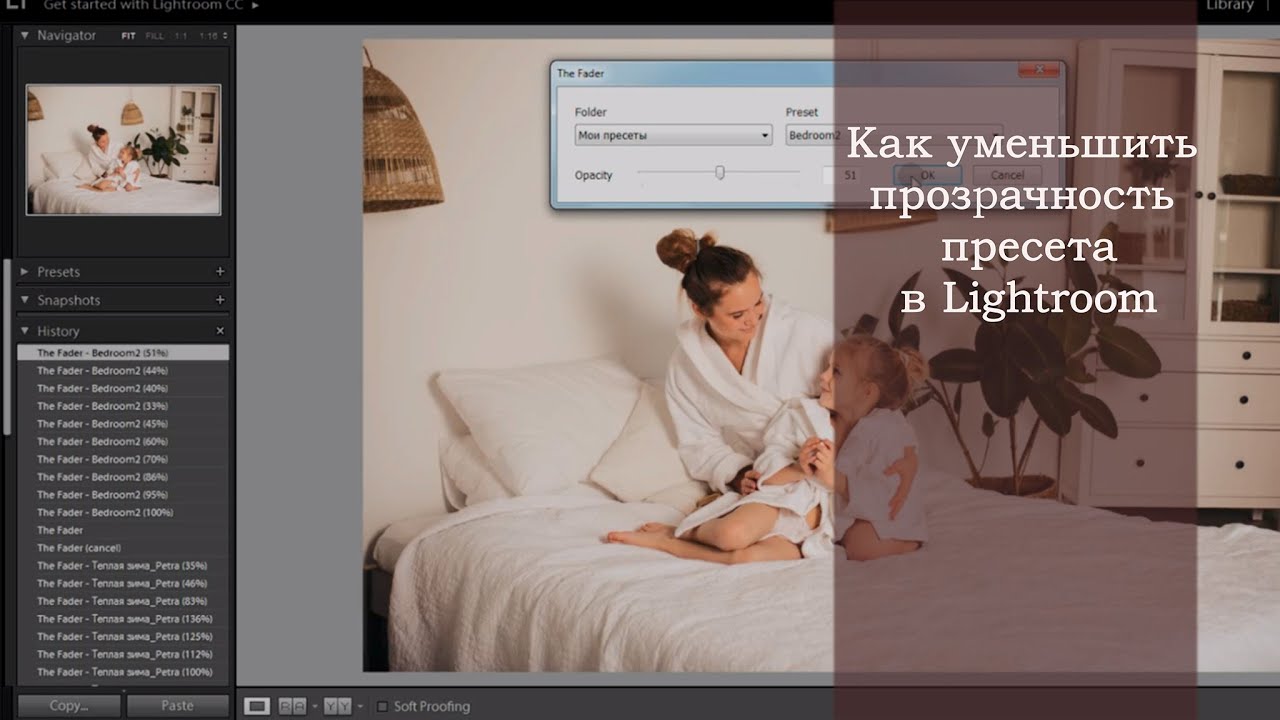Open the Library module

point(1230,6)
